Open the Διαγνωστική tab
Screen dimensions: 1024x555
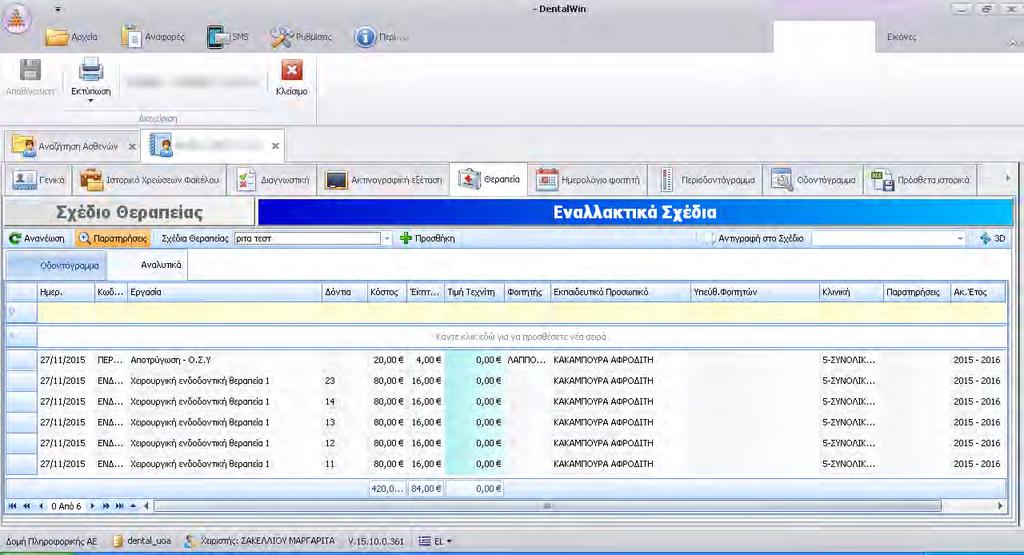(x=273, y=180)
